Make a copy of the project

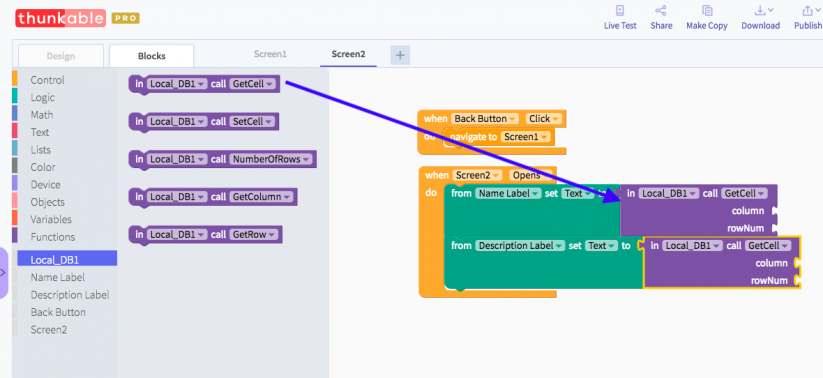tap(706, 17)
